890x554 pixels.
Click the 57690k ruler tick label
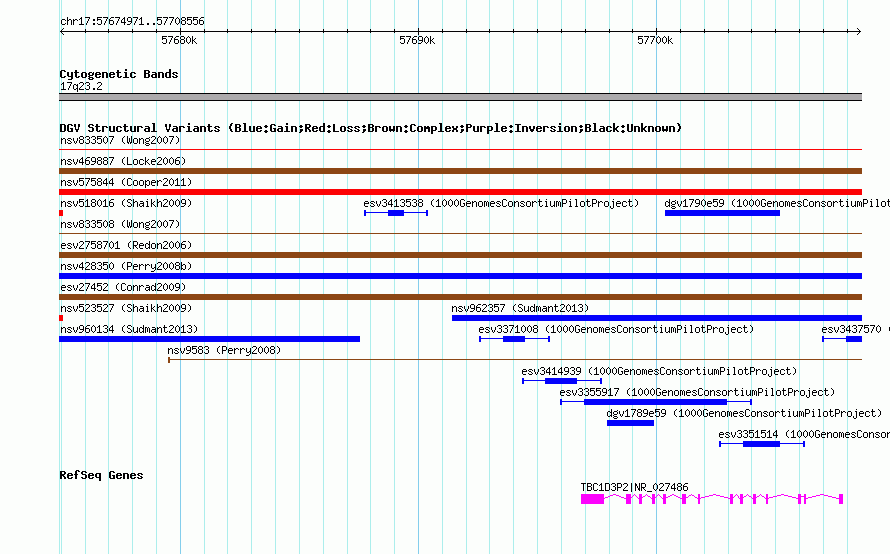coord(417,40)
